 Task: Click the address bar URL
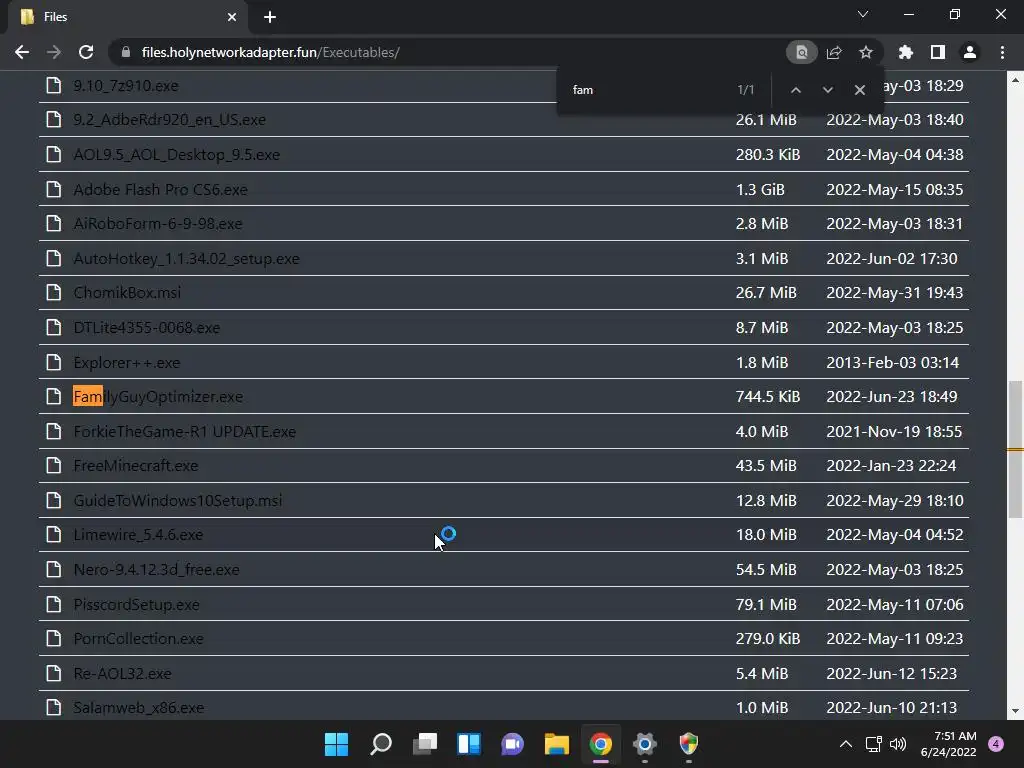coord(270,52)
